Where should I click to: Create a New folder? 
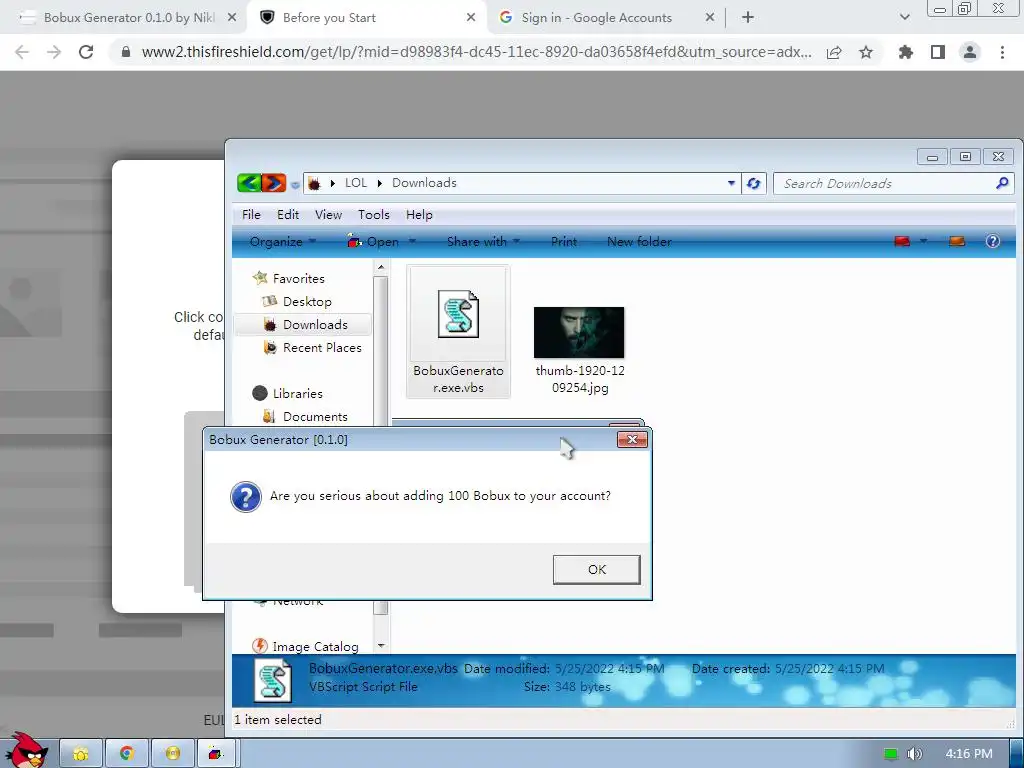point(639,242)
